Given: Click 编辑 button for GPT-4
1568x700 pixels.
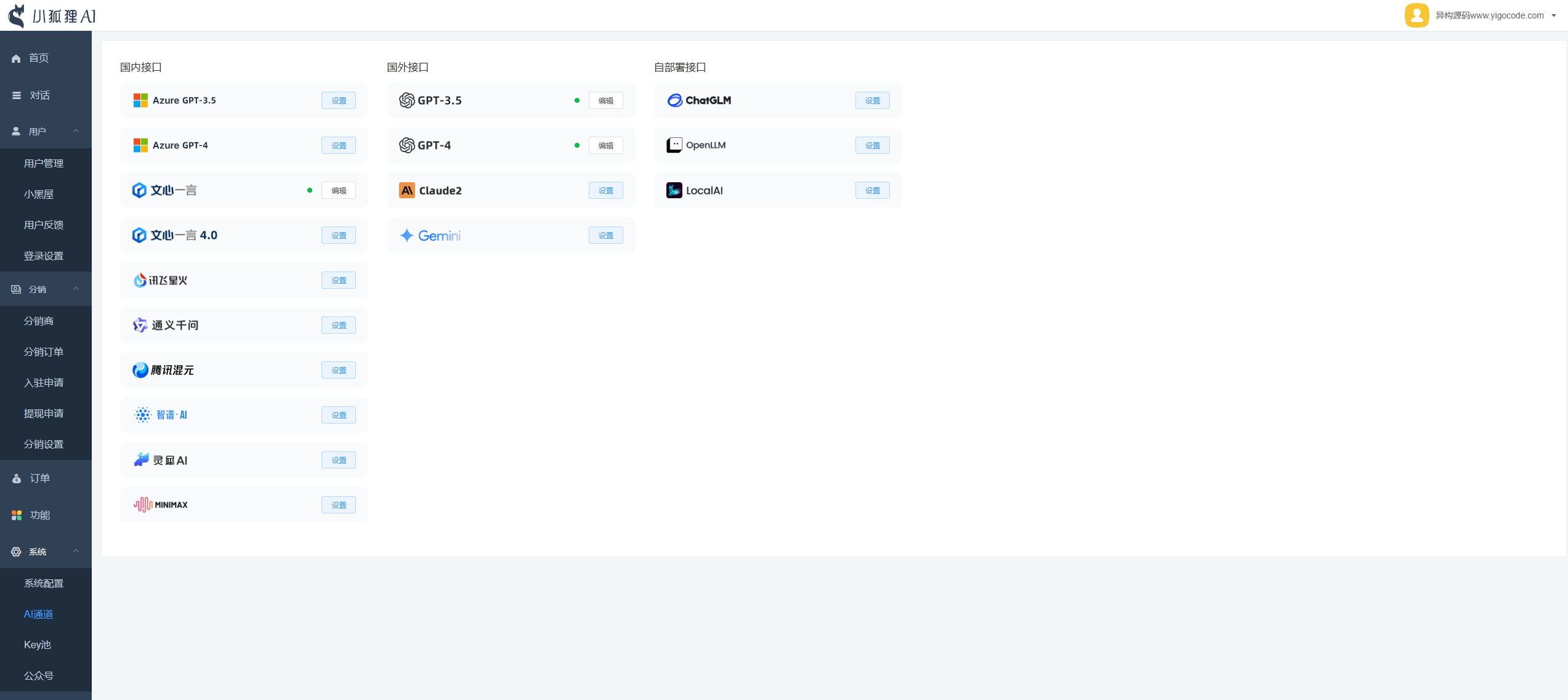Looking at the screenshot, I should click(x=605, y=145).
